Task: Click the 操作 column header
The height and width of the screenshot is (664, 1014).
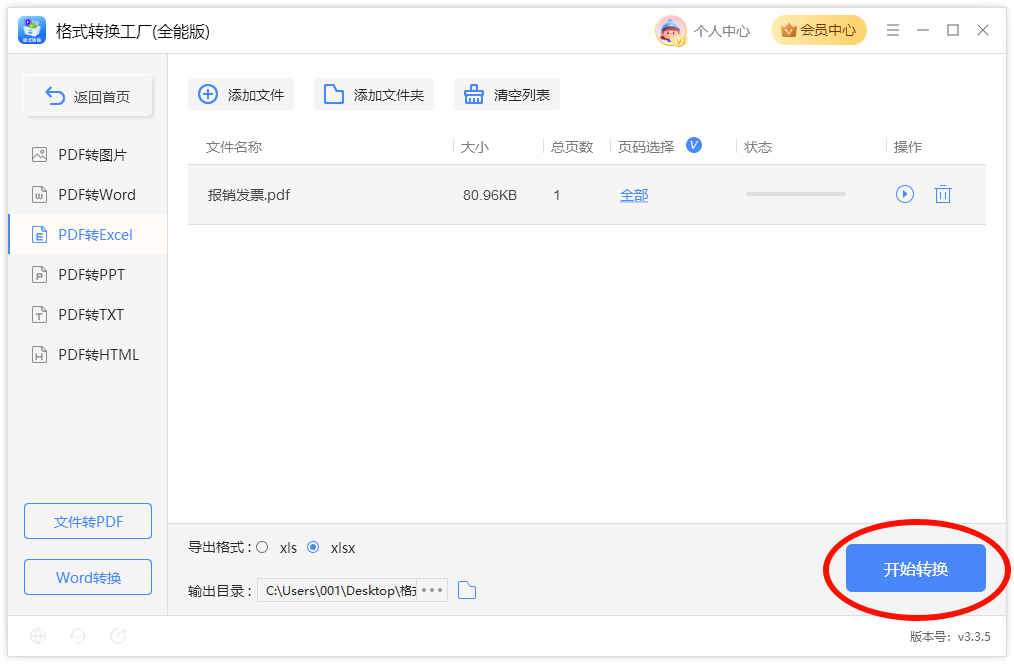Action: tap(908, 147)
